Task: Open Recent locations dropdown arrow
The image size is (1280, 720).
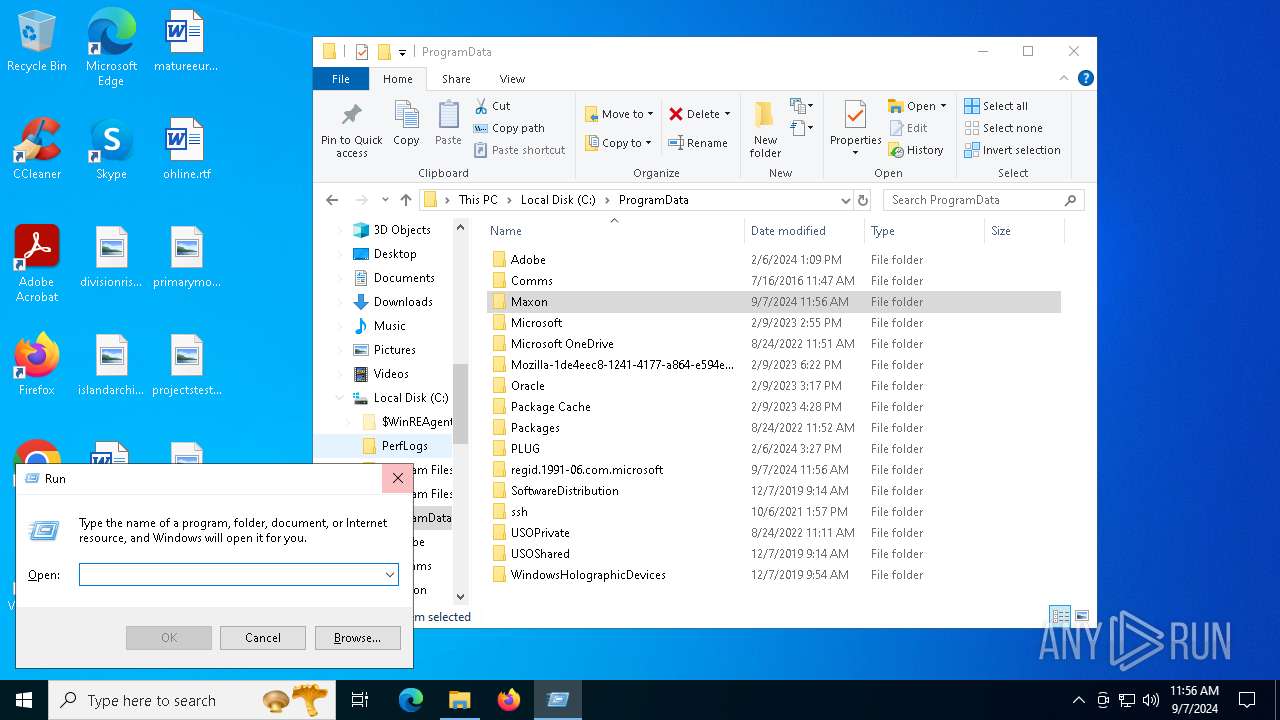Action: (384, 200)
